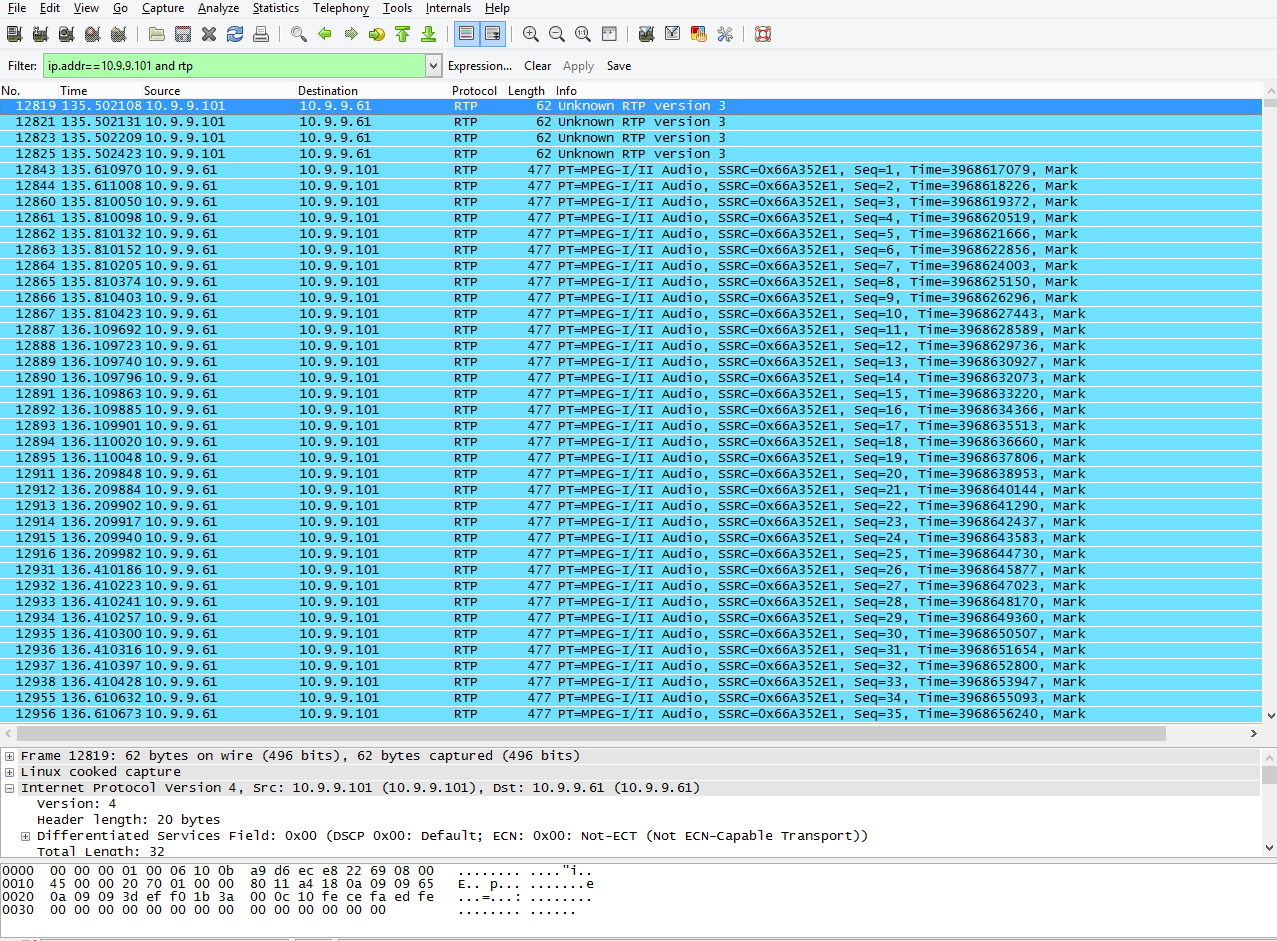Image resolution: width=1277 pixels, height=941 pixels.
Task: Open the Statistics menu
Action: 275,8
